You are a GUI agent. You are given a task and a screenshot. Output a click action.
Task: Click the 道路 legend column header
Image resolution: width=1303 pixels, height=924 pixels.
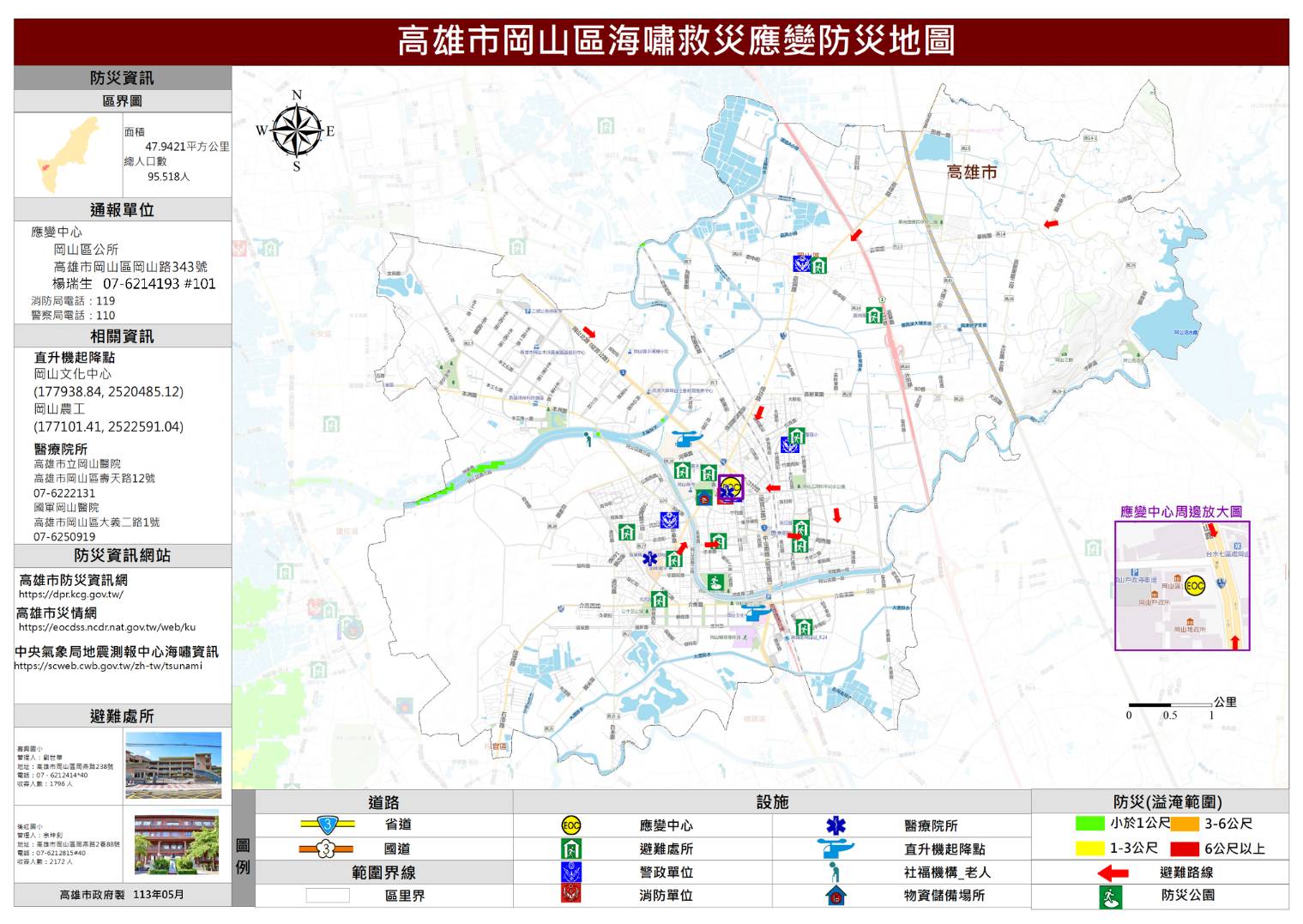tap(383, 802)
